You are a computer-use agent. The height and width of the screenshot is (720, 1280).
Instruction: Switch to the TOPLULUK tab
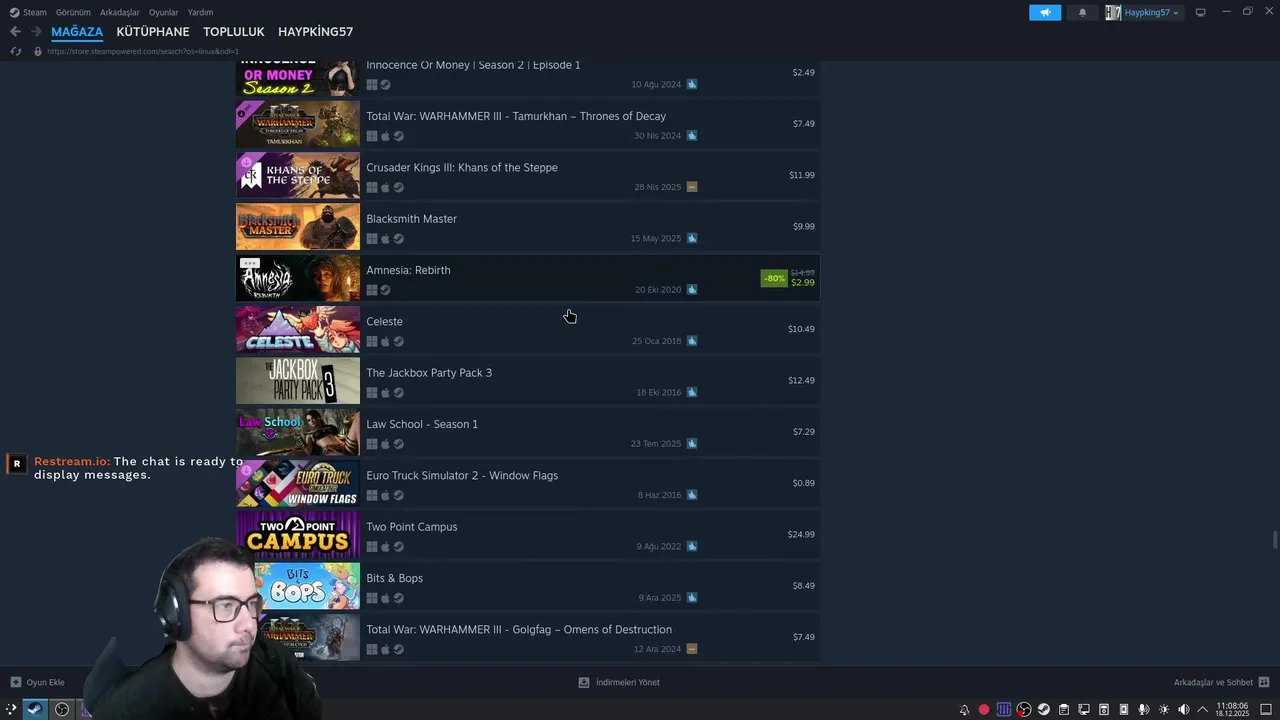click(234, 32)
